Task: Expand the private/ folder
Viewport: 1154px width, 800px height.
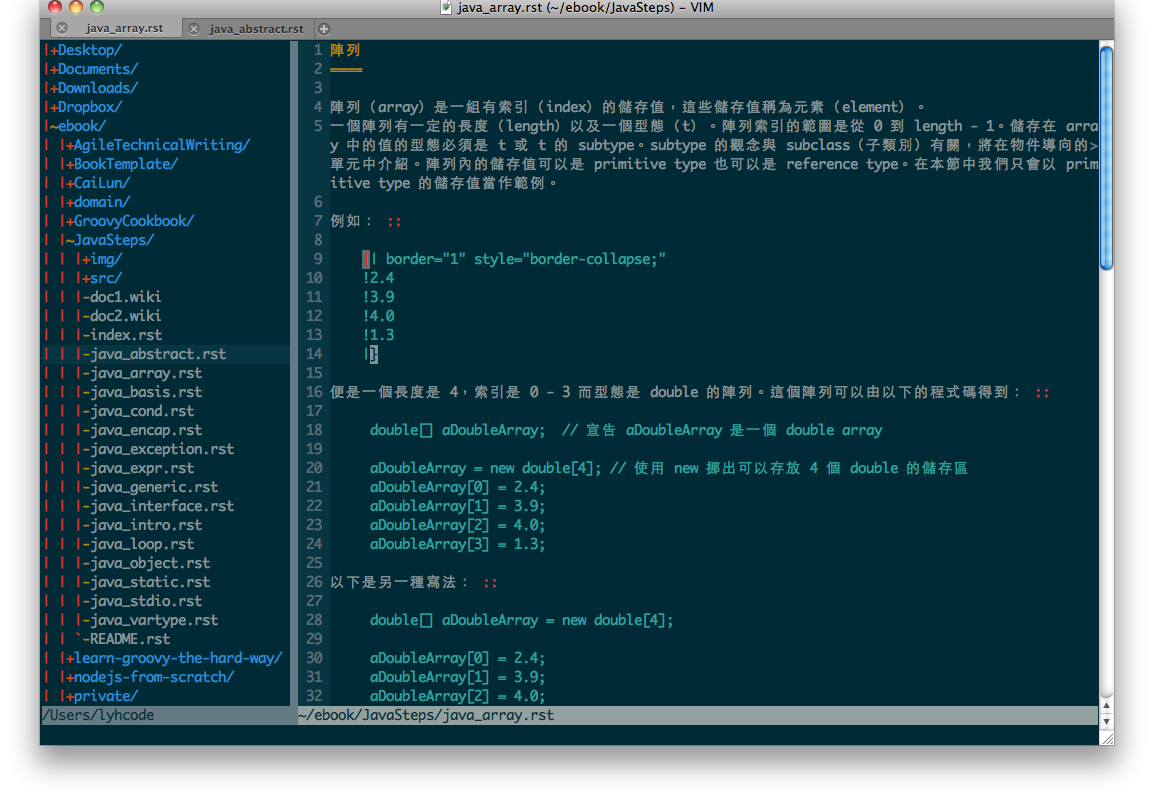Action: [100, 696]
